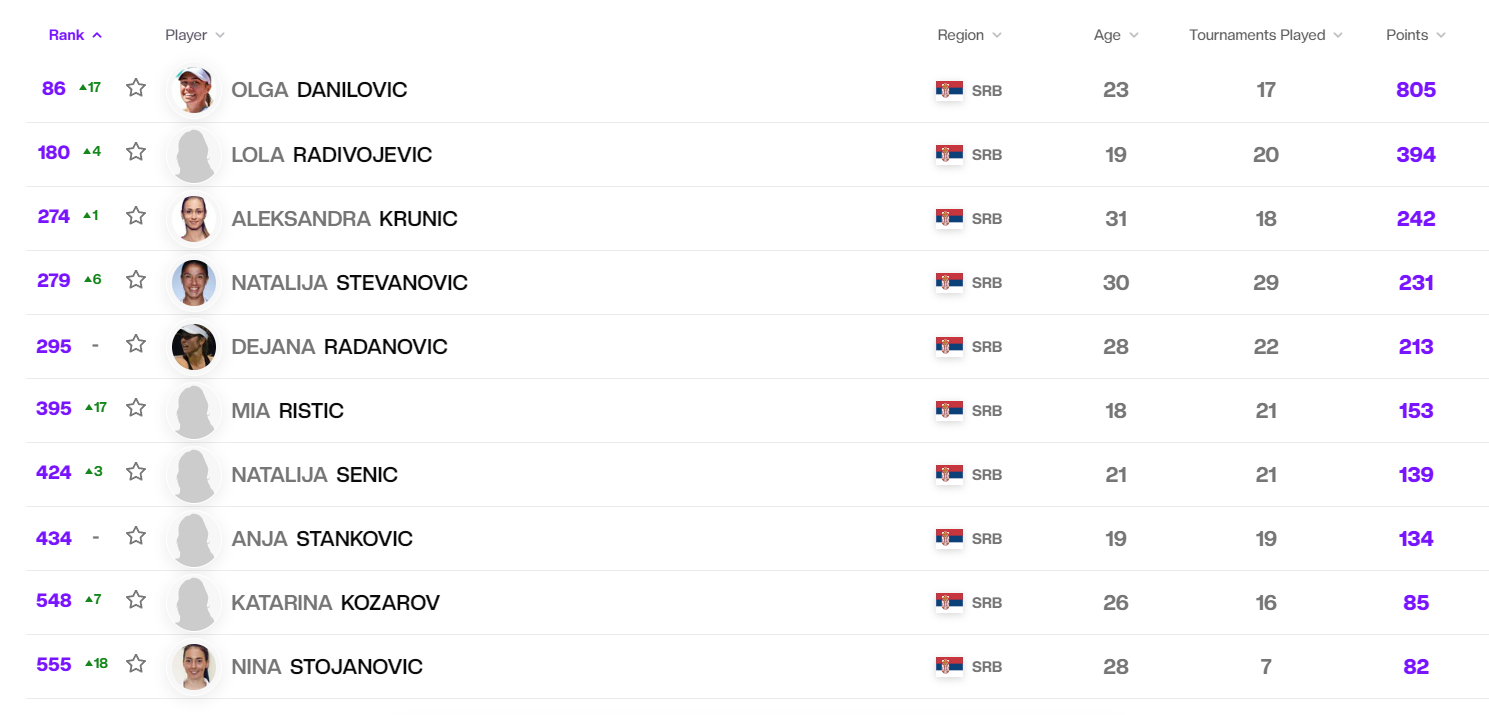
Task: Sort list by the Age header
Action: click(x=1115, y=35)
